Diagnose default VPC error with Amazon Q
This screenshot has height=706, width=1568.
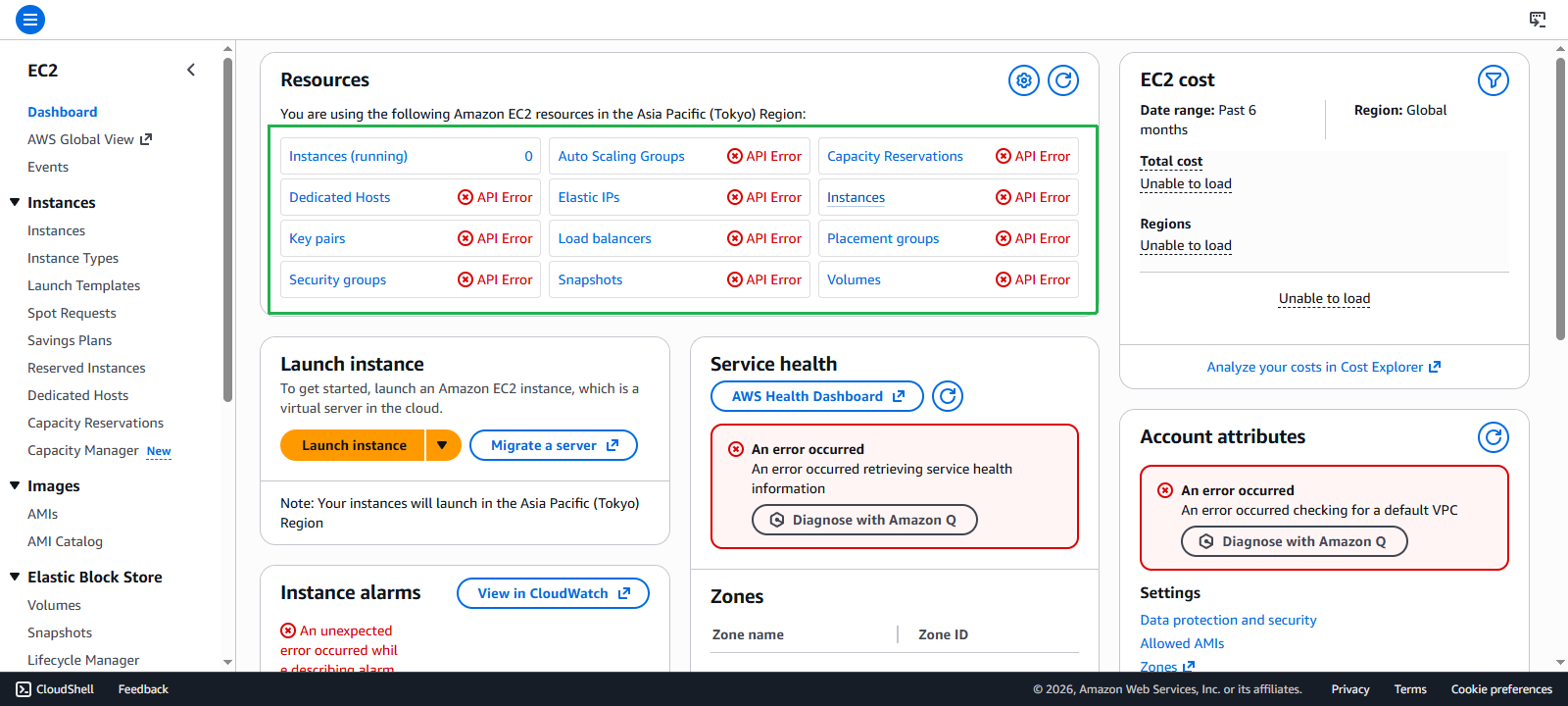[1295, 541]
